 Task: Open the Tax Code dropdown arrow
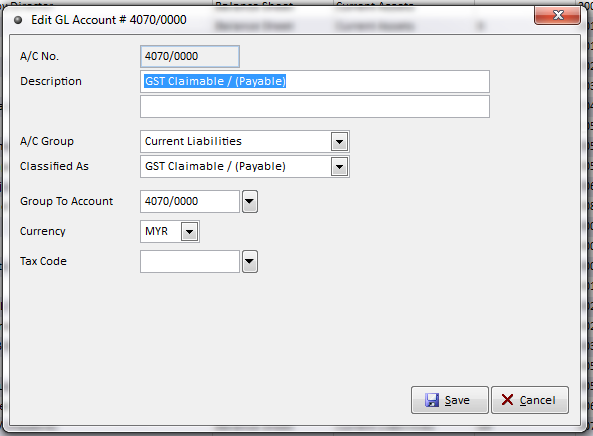250,261
